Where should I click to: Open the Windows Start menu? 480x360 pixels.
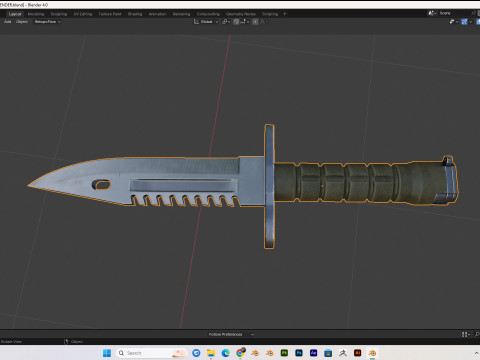click(x=107, y=353)
